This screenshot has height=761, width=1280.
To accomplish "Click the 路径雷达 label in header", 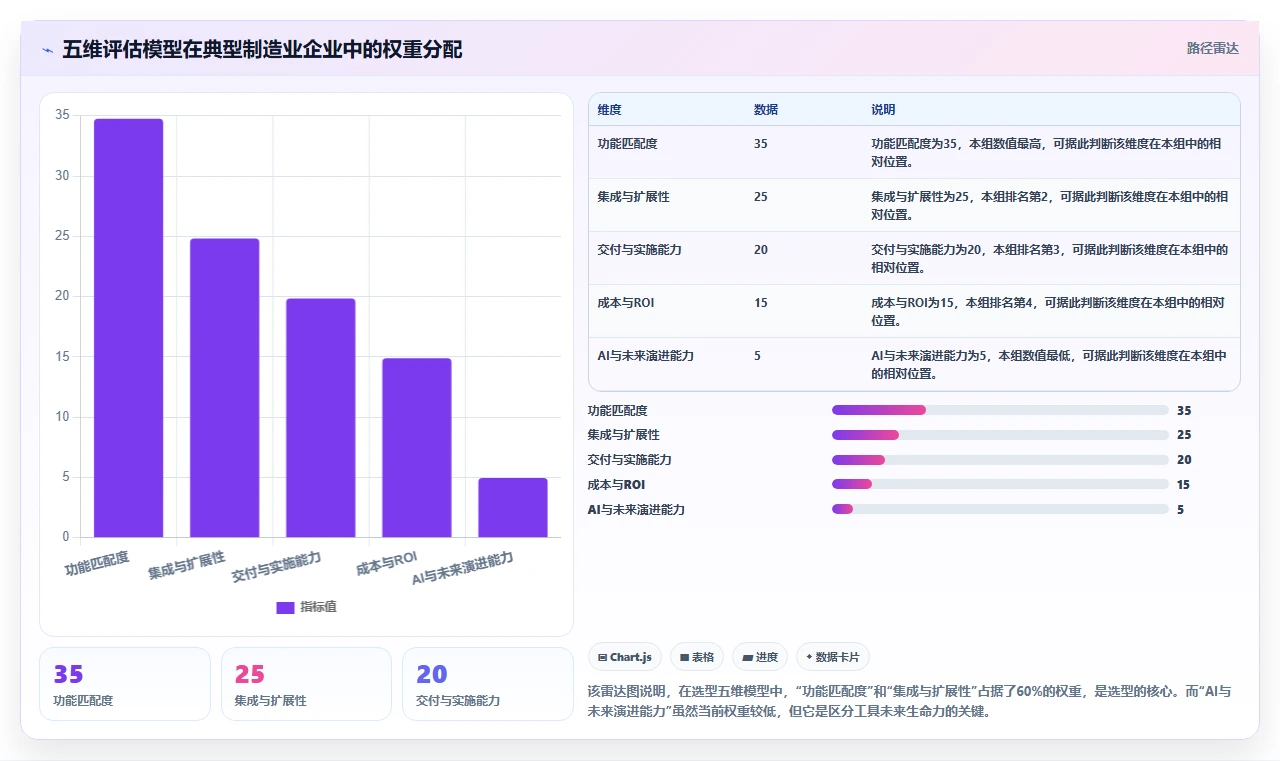I will point(1212,48).
